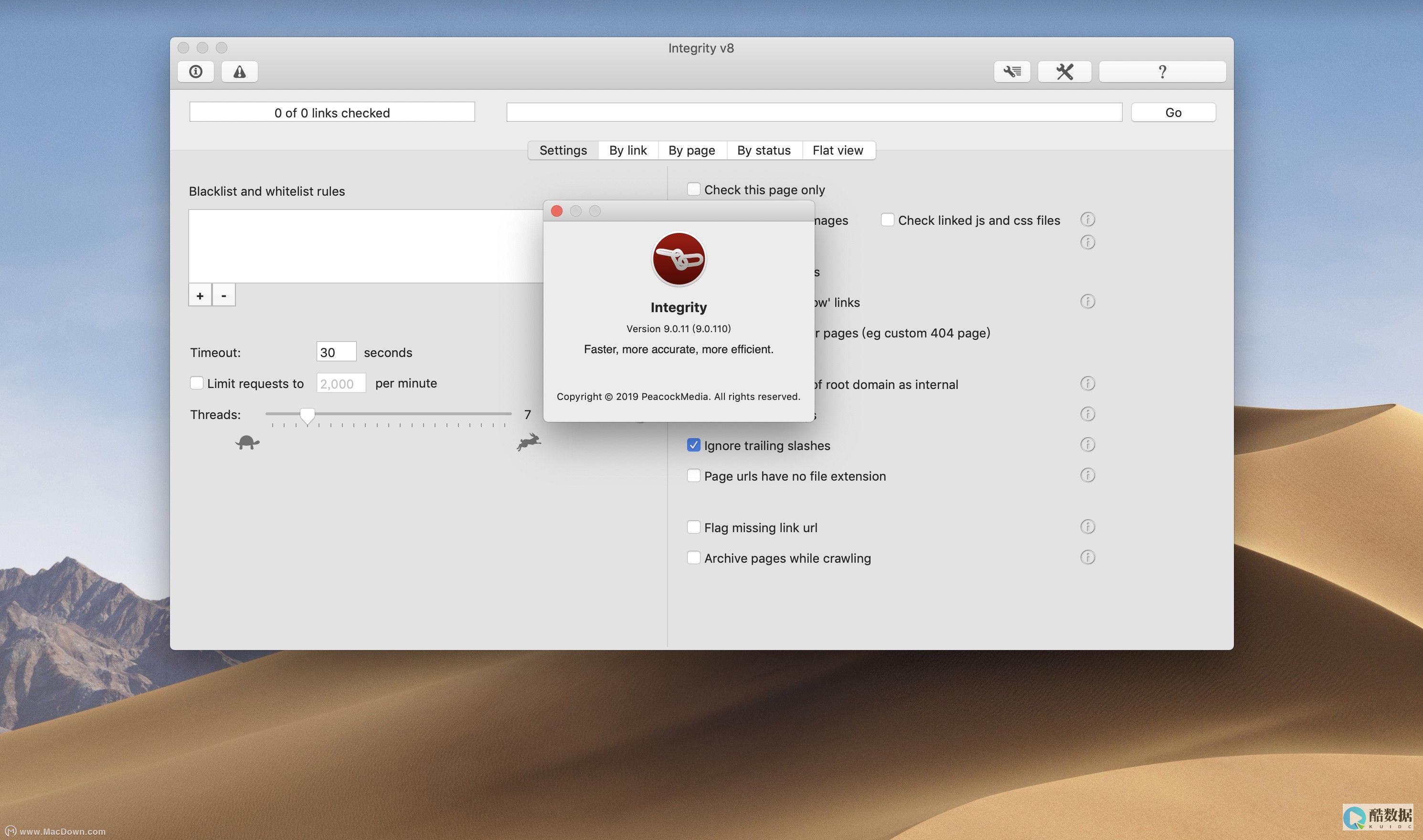Switch to the By status tab
1423x840 pixels.
tap(764, 150)
